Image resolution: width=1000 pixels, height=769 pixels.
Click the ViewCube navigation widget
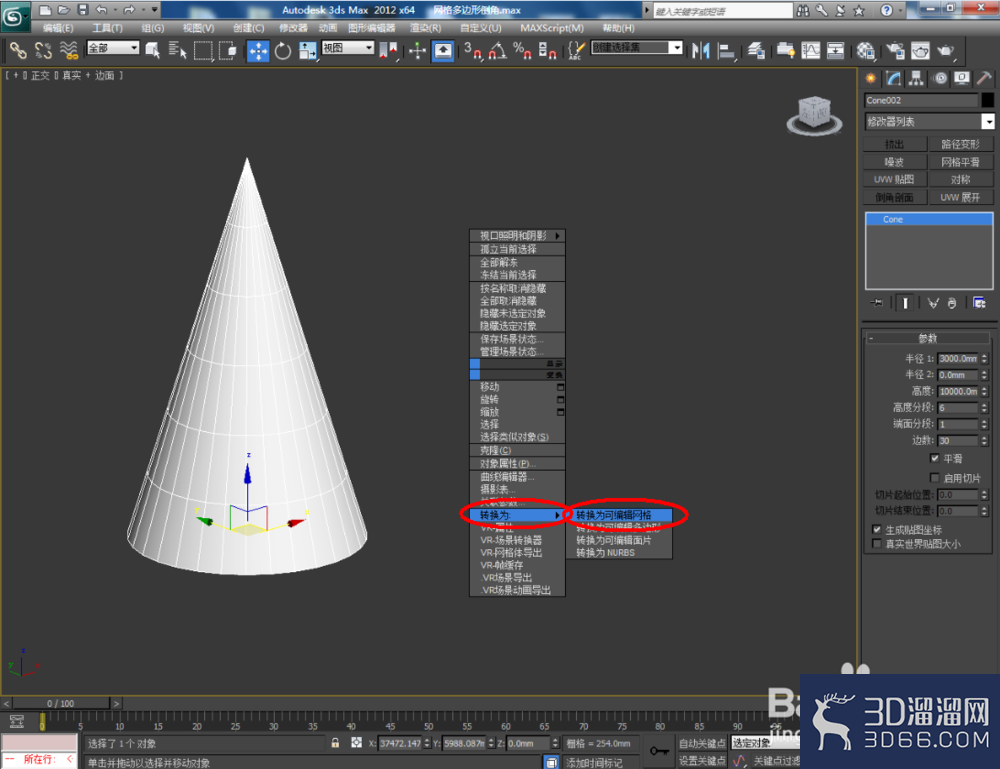[x=814, y=115]
